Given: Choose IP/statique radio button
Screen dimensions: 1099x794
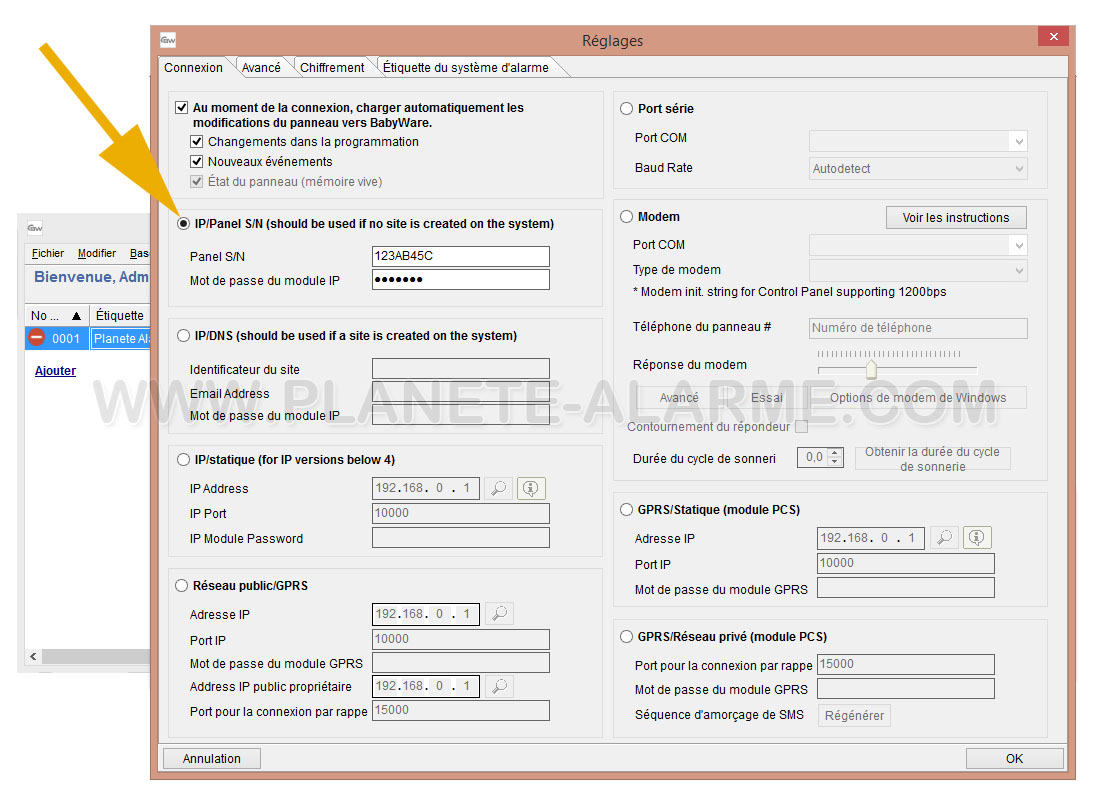Looking at the screenshot, I should pos(184,460).
